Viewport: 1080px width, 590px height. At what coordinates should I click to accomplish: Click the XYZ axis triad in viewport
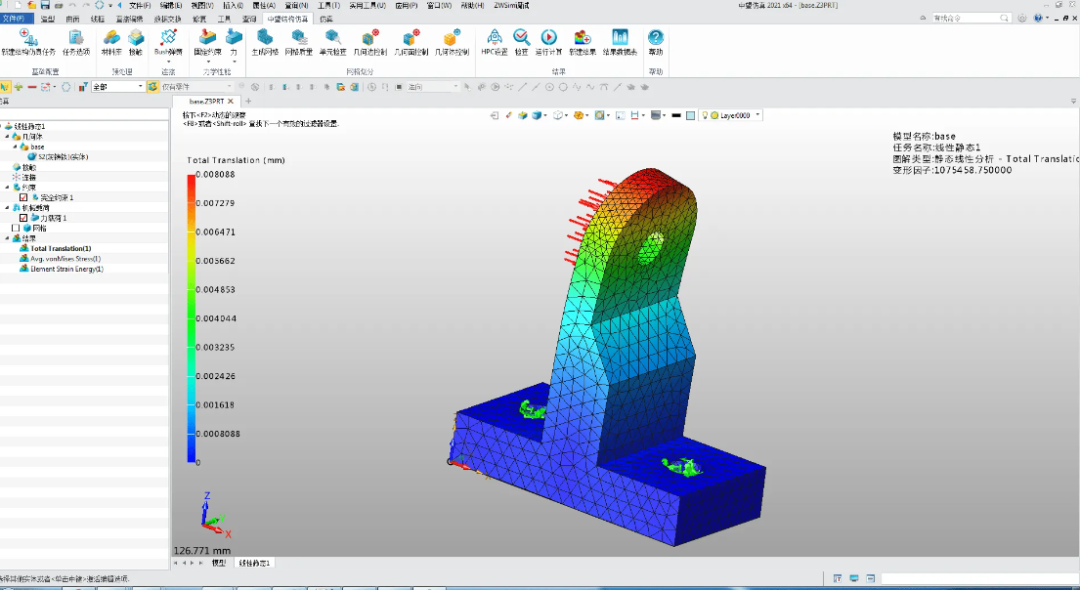tap(216, 514)
